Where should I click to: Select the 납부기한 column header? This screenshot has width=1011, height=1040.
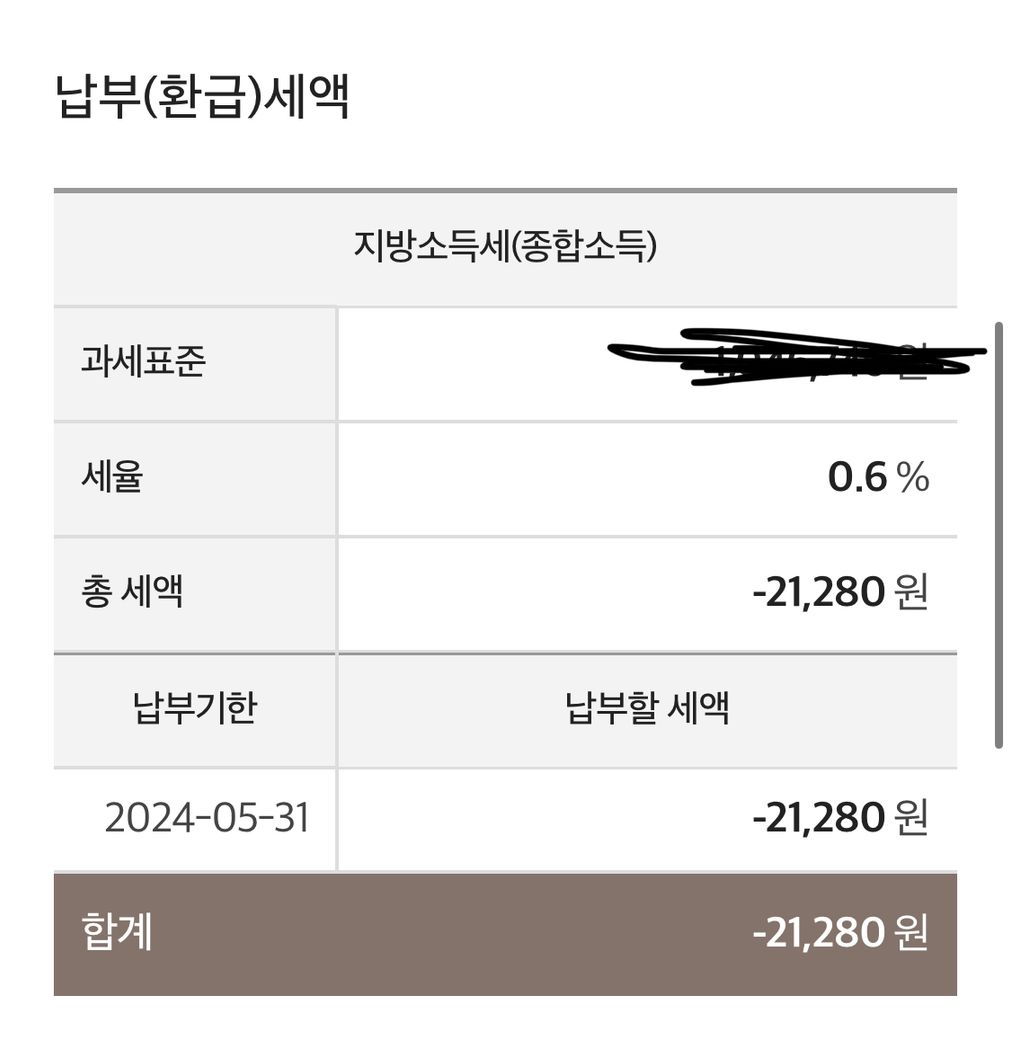(x=195, y=708)
